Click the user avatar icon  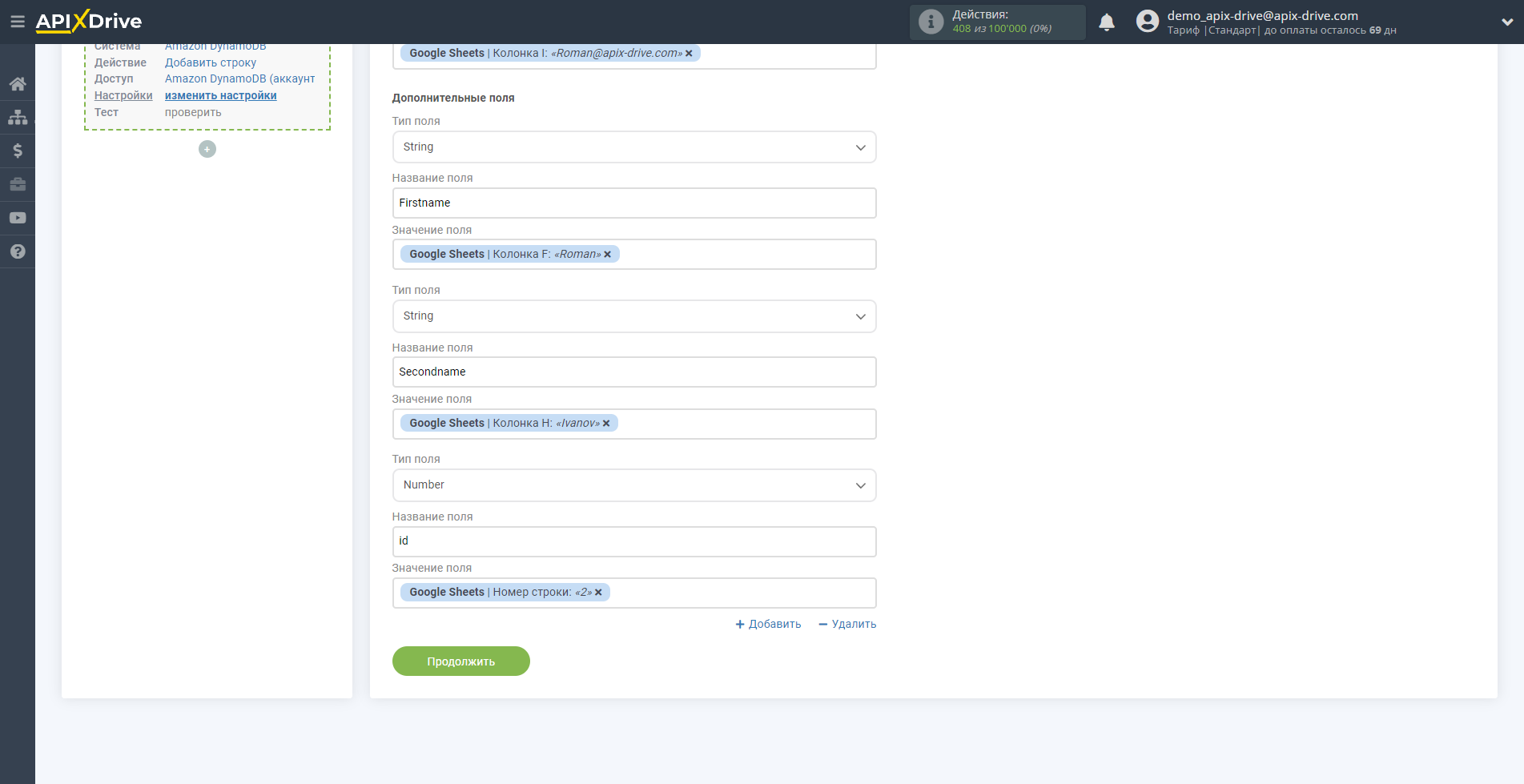[1147, 22]
